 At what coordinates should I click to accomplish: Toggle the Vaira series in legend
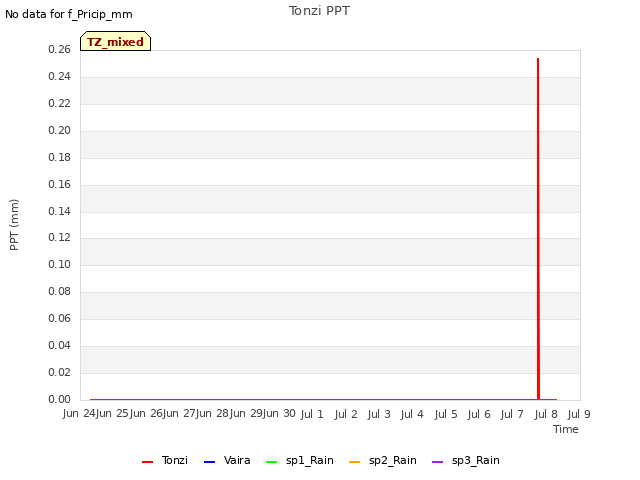tap(227, 460)
